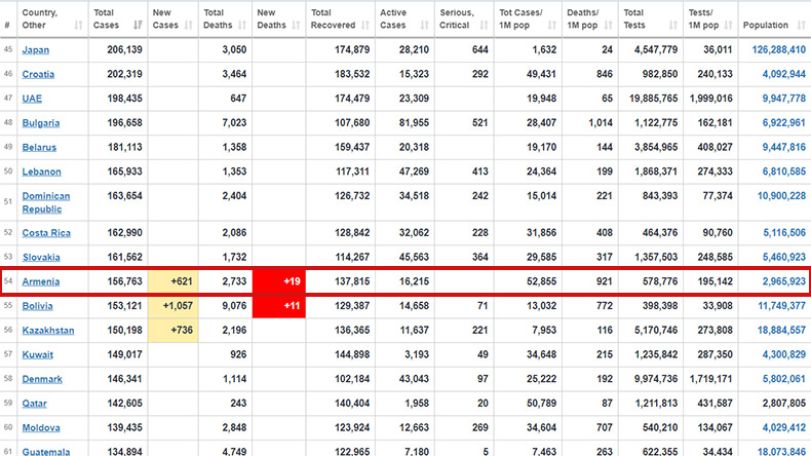
Task: Sort by the Country, Other column arrows
Action: point(78,25)
